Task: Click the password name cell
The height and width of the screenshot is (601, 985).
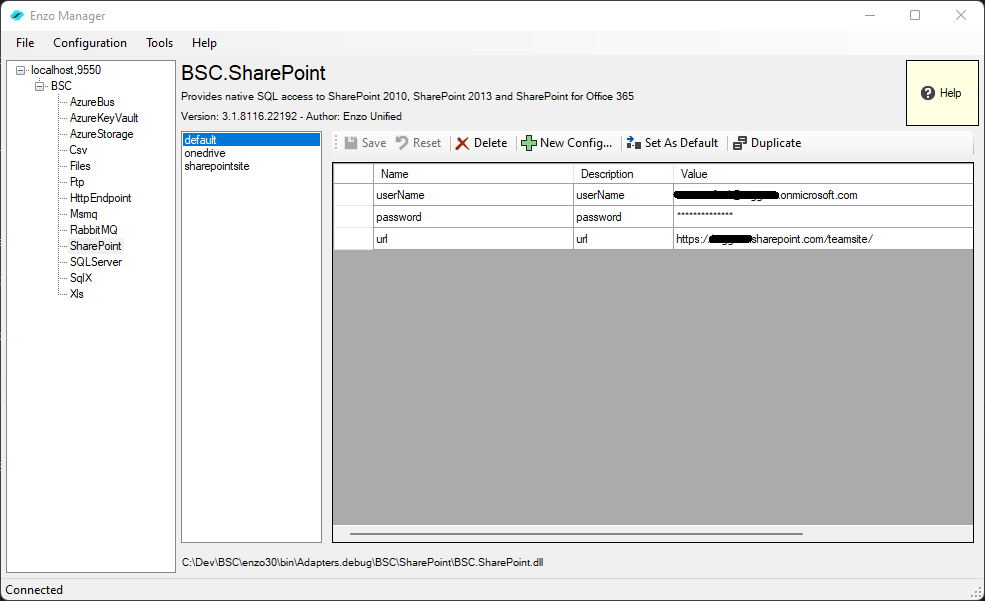Action: 473,217
